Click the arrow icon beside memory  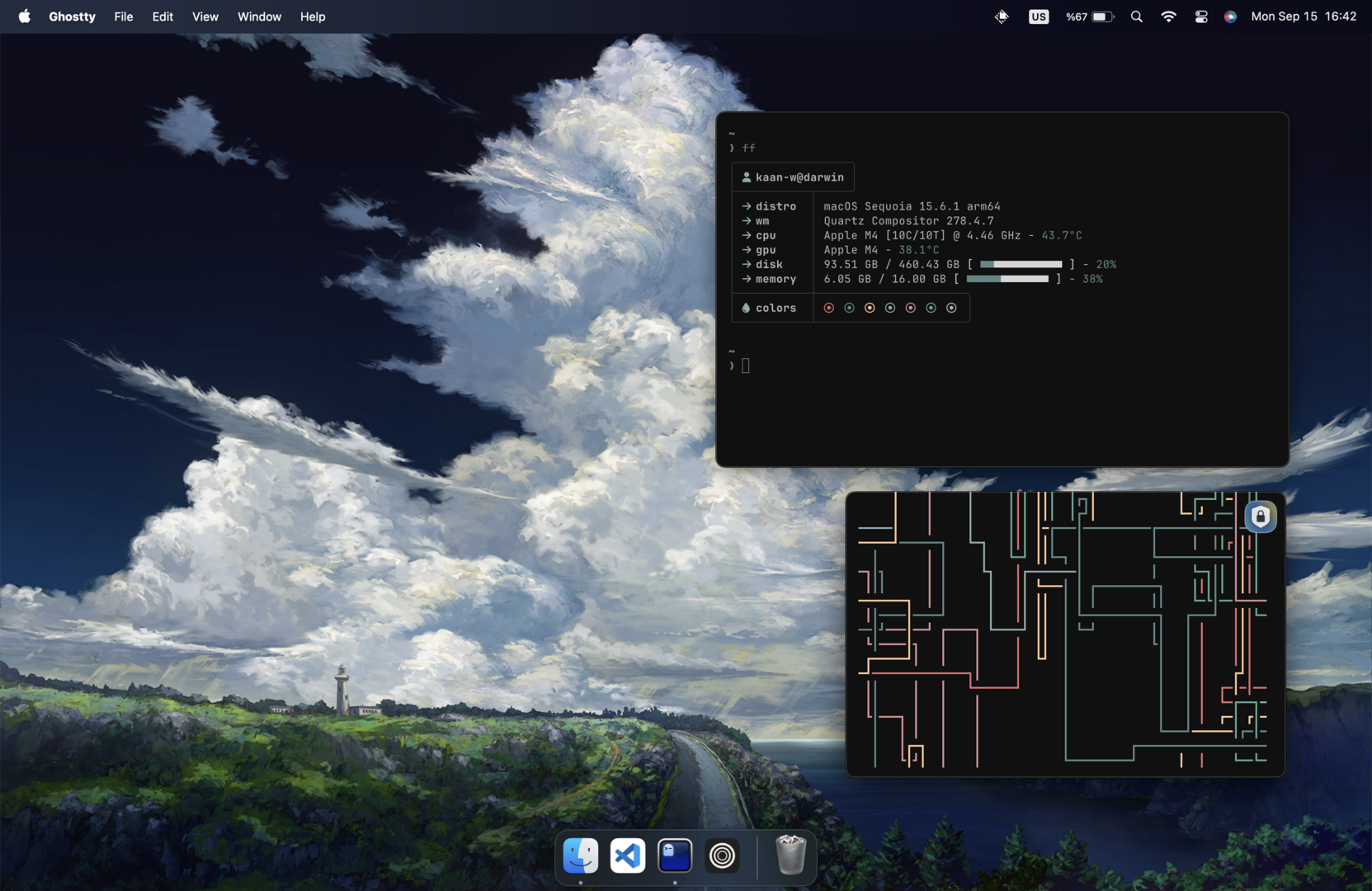[x=747, y=279]
